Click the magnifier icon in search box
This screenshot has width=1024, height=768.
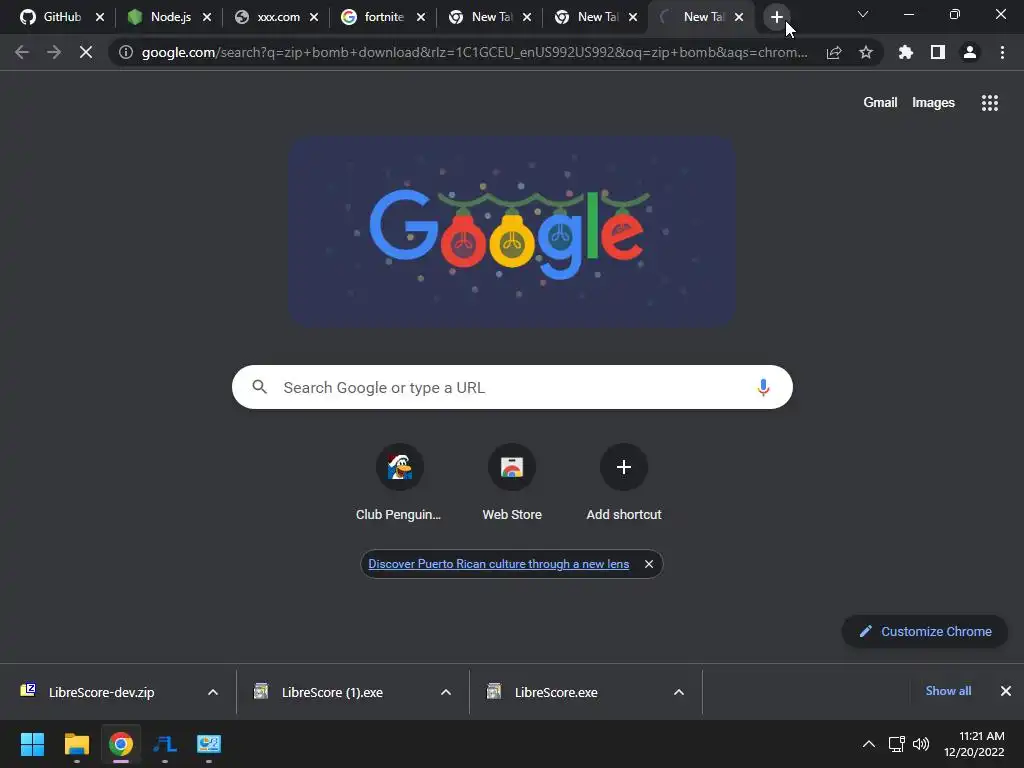[x=259, y=387]
